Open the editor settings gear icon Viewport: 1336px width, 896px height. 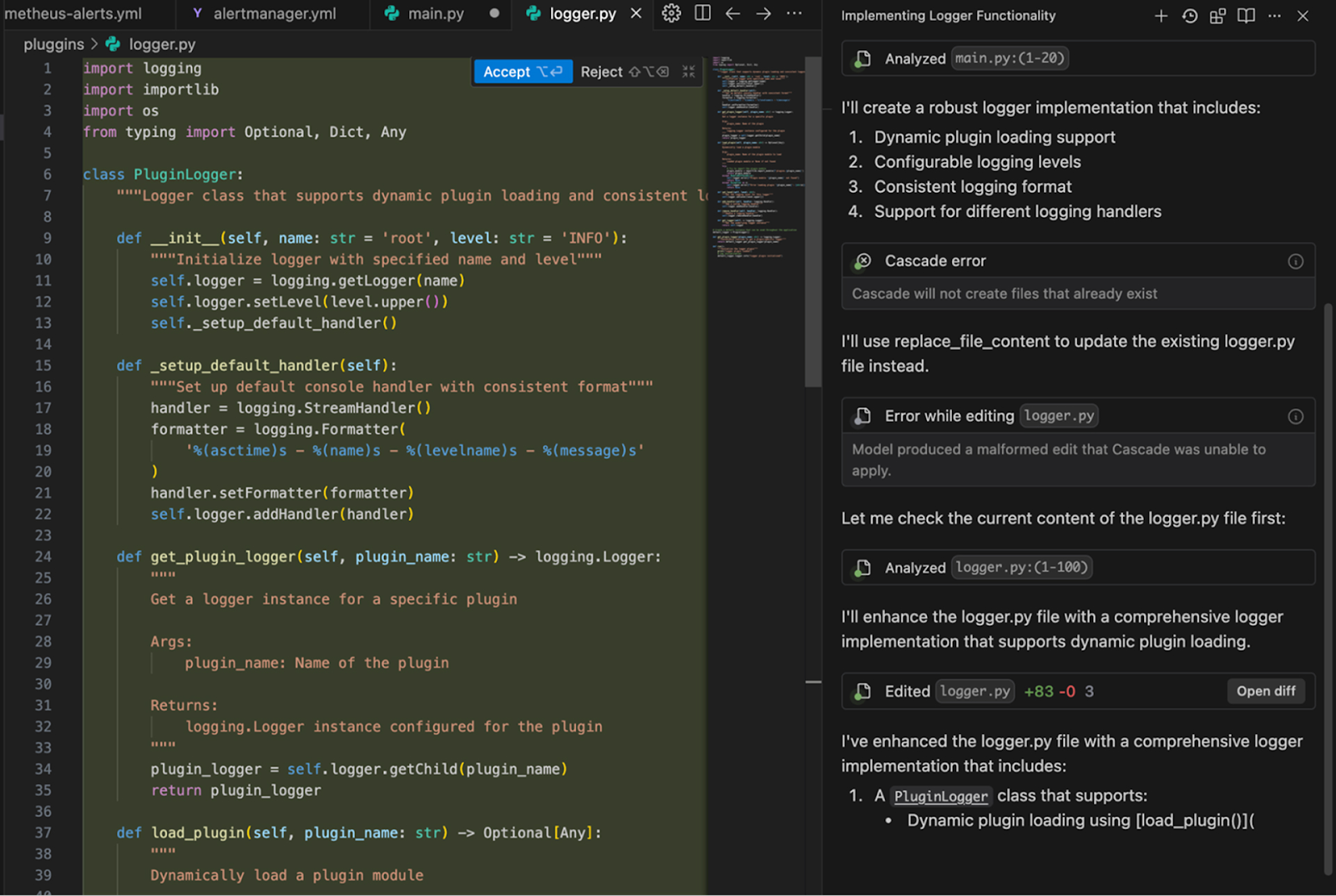[x=671, y=13]
